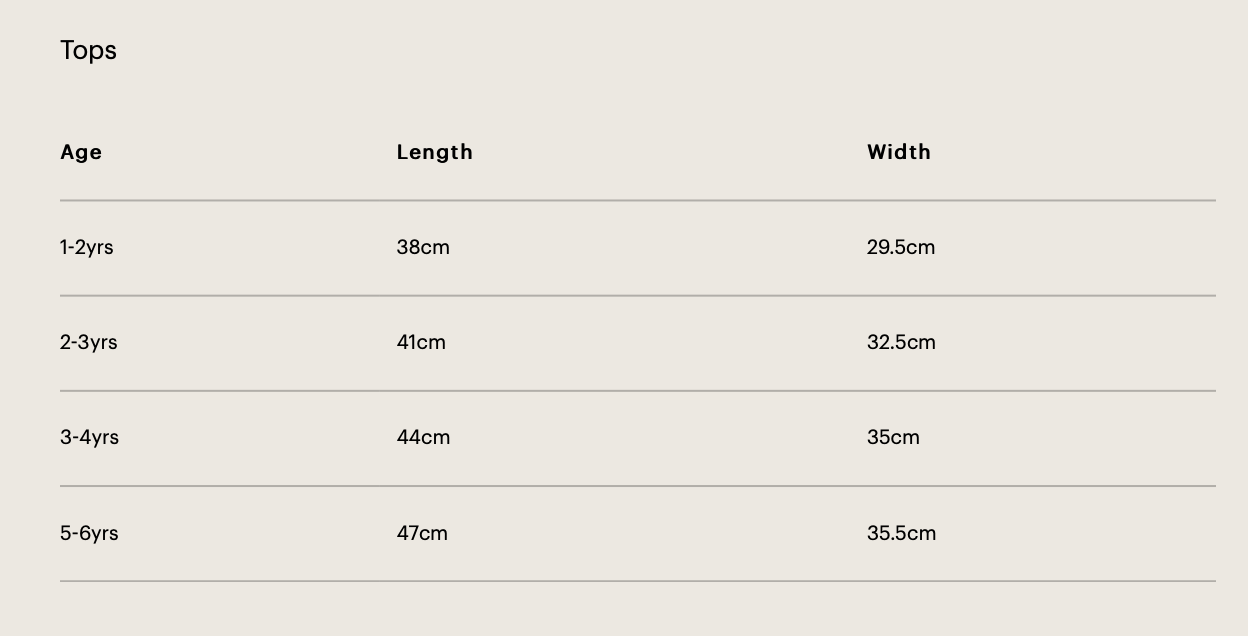
Task: Click the Tops section heading
Action: [x=88, y=50]
